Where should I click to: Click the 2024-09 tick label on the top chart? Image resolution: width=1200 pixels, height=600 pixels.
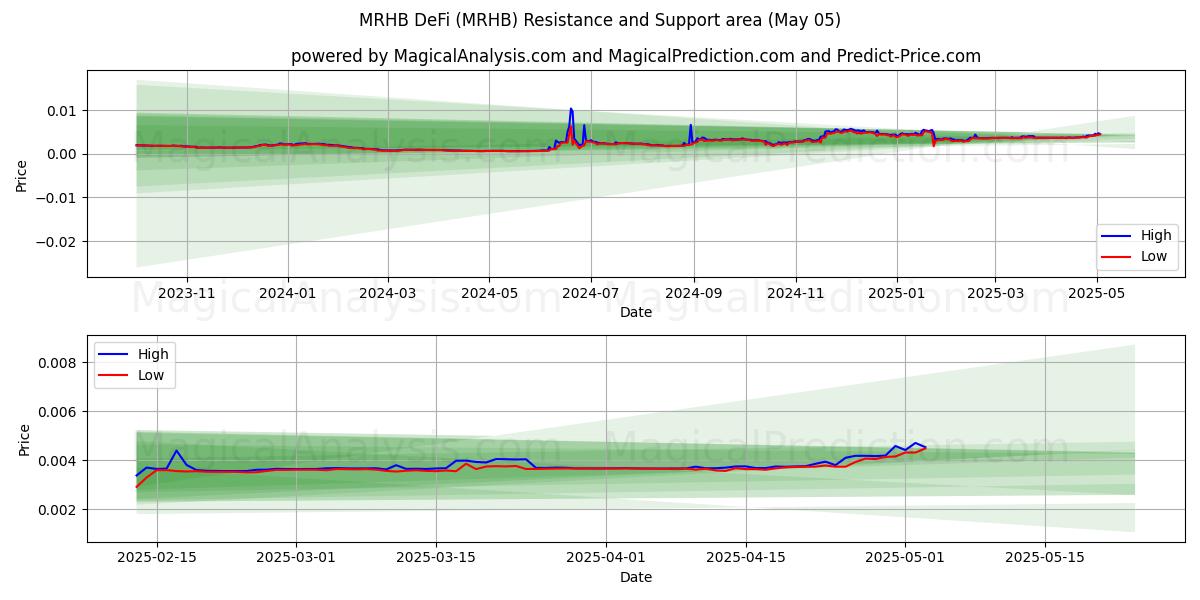693,292
